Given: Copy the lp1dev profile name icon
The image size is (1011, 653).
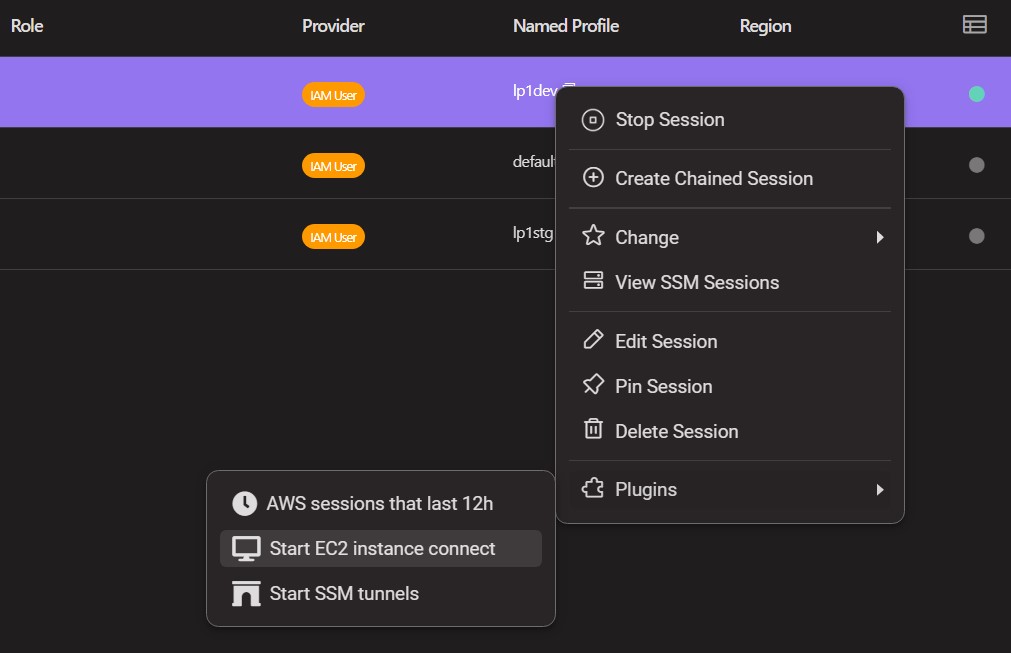Looking at the screenshot, I should (x=569, y=86).
